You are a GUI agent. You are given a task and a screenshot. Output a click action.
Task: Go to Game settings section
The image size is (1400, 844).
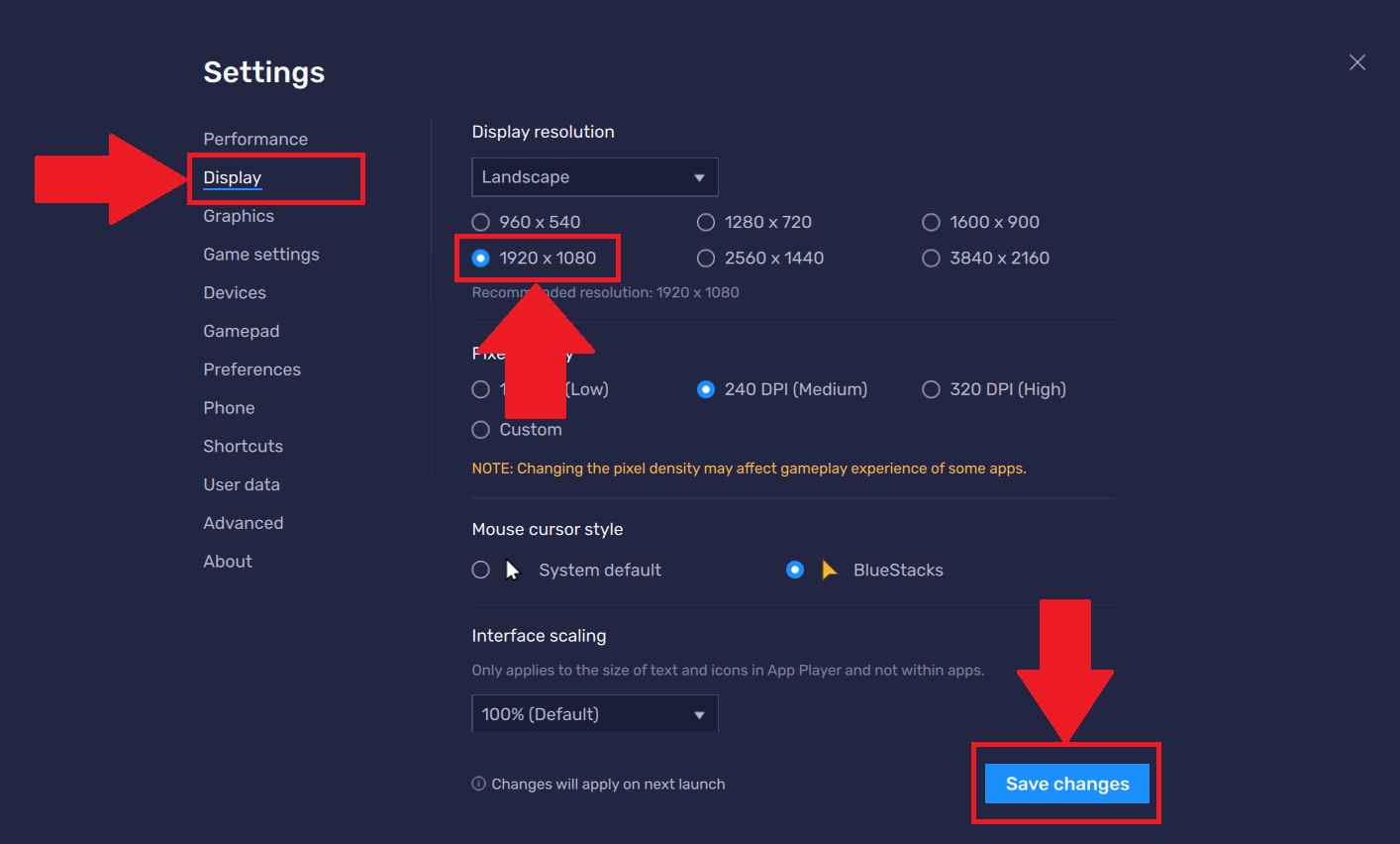click(261, 255)
